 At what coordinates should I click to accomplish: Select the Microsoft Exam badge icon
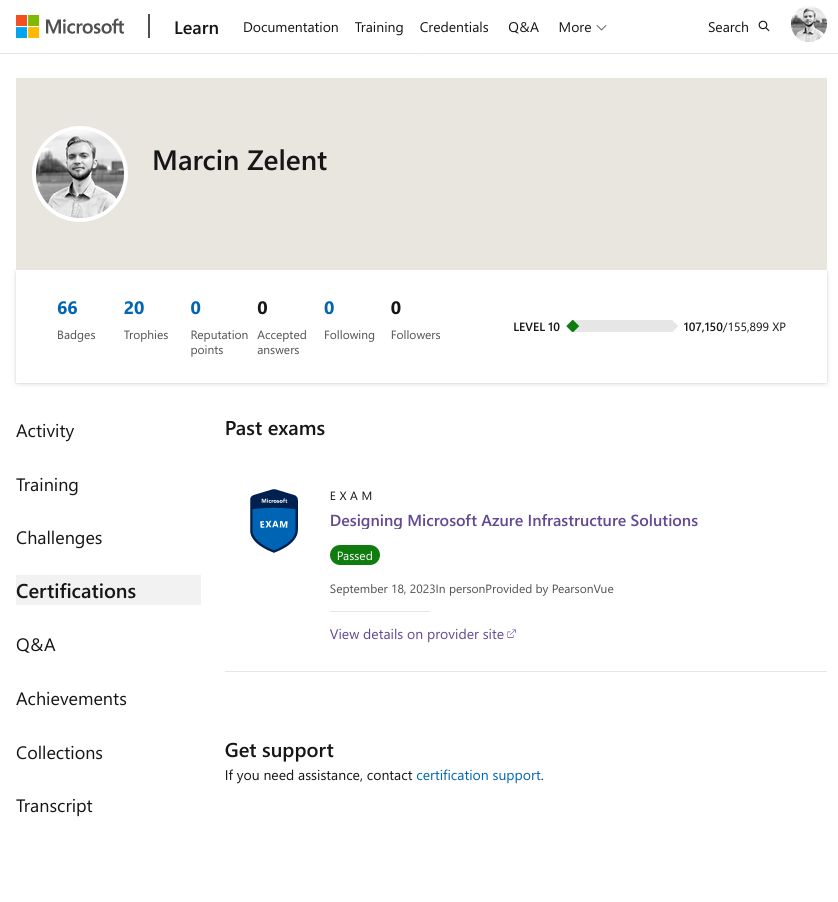click(x=273, y=520)
